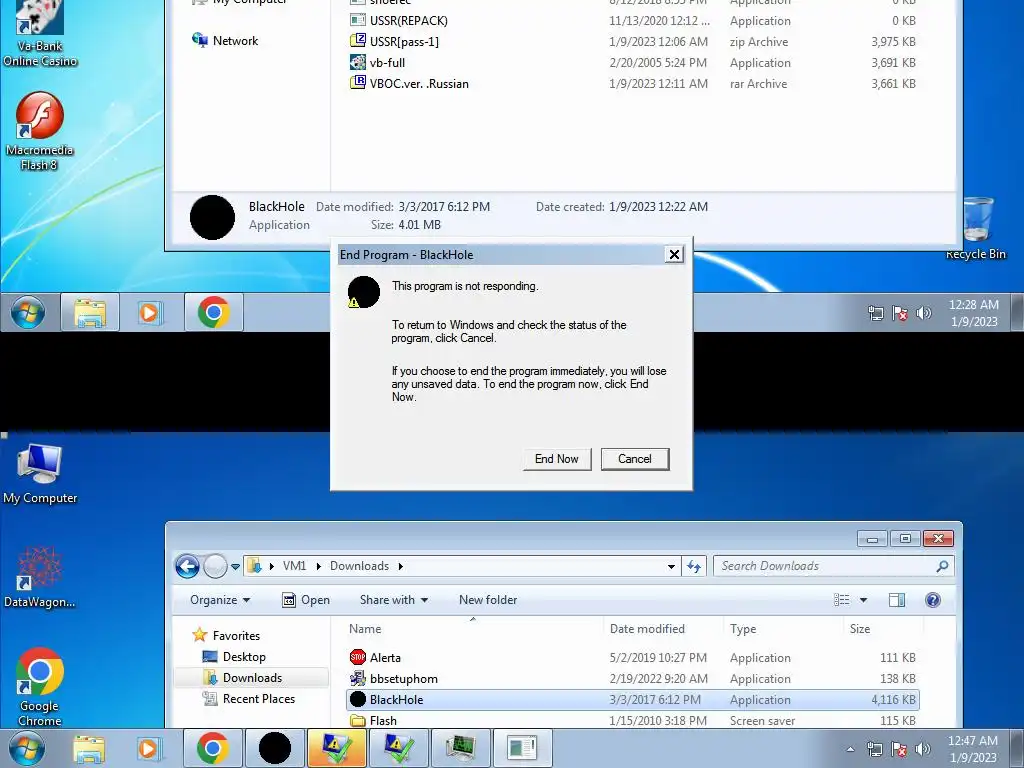Open the Recycle Bin desktop icon
The height and width of the screenshot is (768, 1024).
click(977, 229)
